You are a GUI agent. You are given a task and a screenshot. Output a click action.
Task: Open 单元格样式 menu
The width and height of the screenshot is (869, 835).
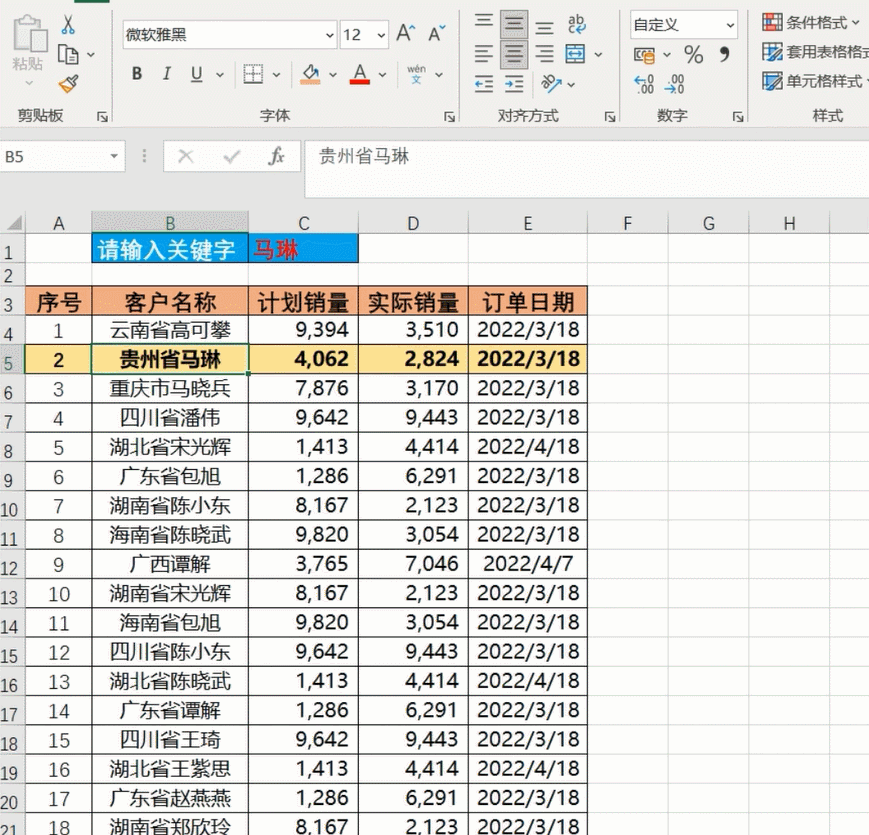[814, 81]
